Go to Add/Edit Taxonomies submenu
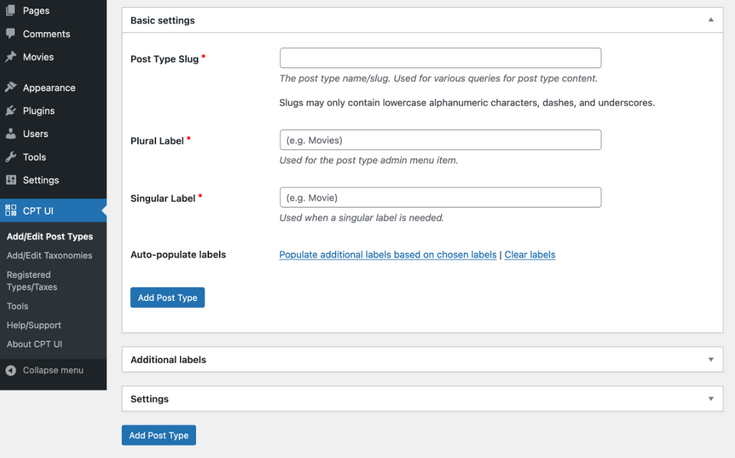This screenshot has width=735, height=458. coord(49,255)
